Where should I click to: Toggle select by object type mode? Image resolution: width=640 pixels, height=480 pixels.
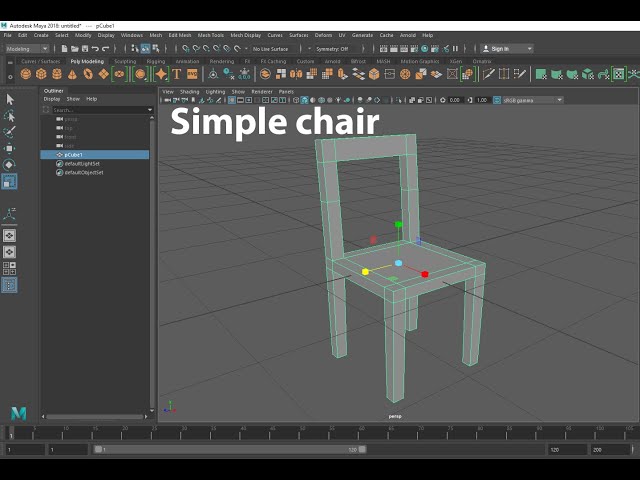145,49
